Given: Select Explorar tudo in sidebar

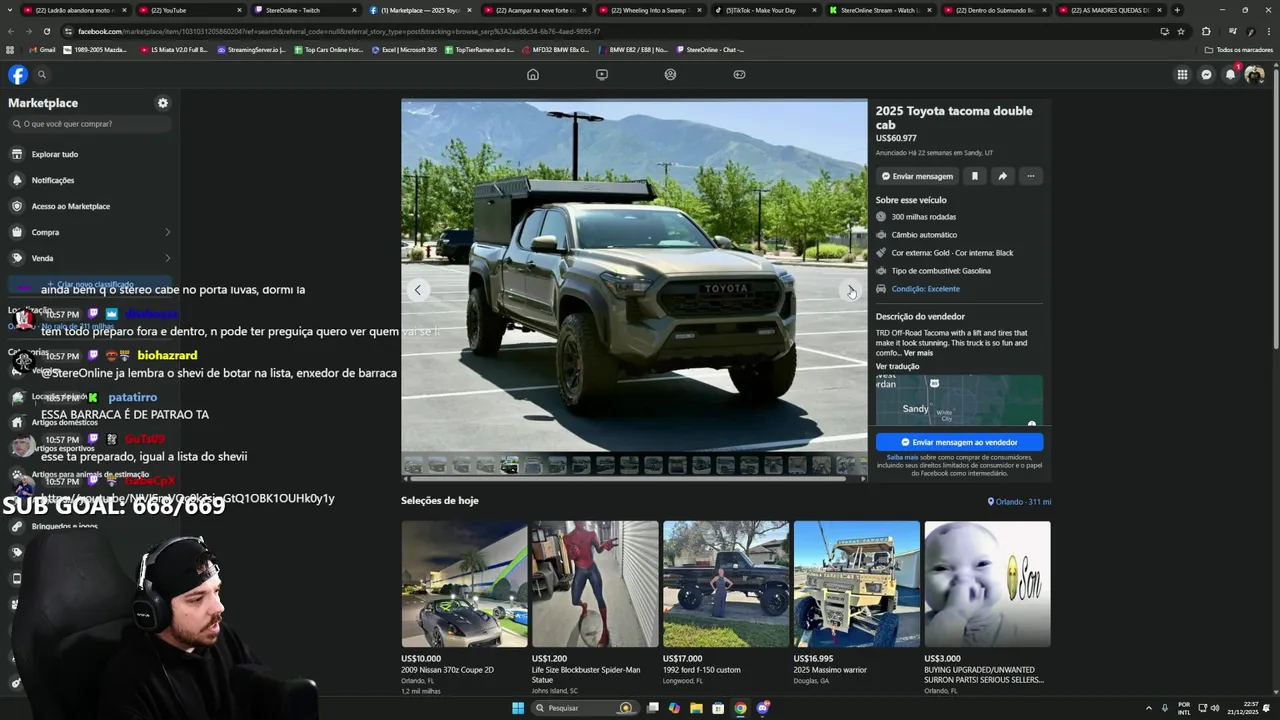Looking at the screenshot, I should tap(90, 154).
